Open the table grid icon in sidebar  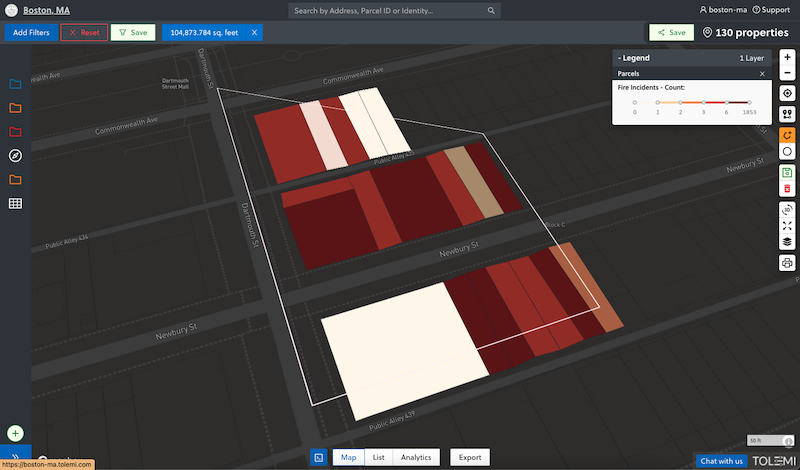click(x=15, y=204)
